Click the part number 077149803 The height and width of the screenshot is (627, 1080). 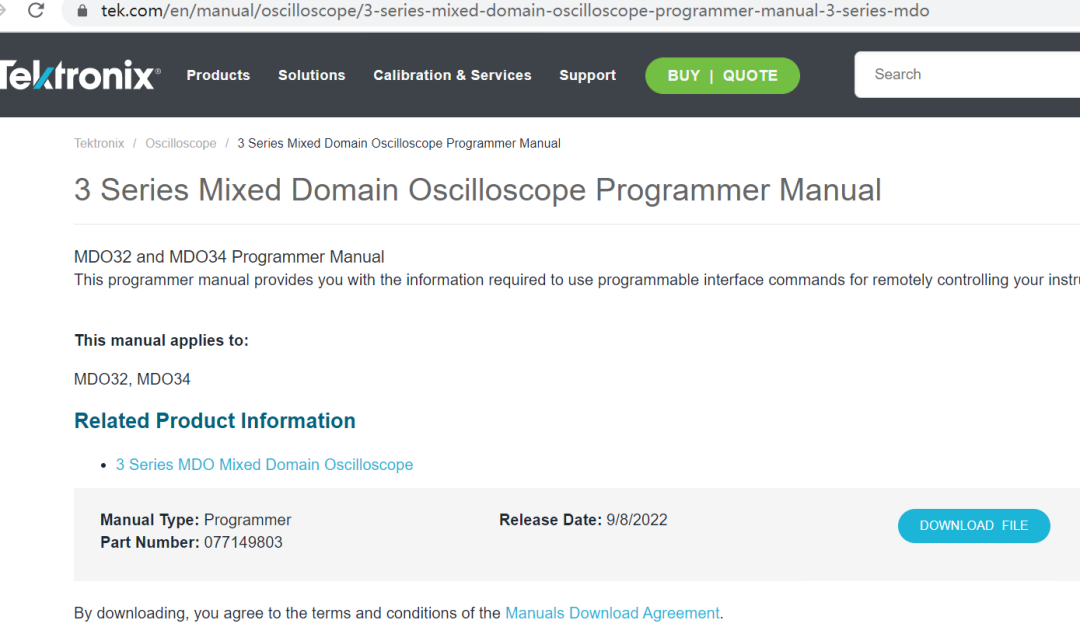[x=243, y=542]
